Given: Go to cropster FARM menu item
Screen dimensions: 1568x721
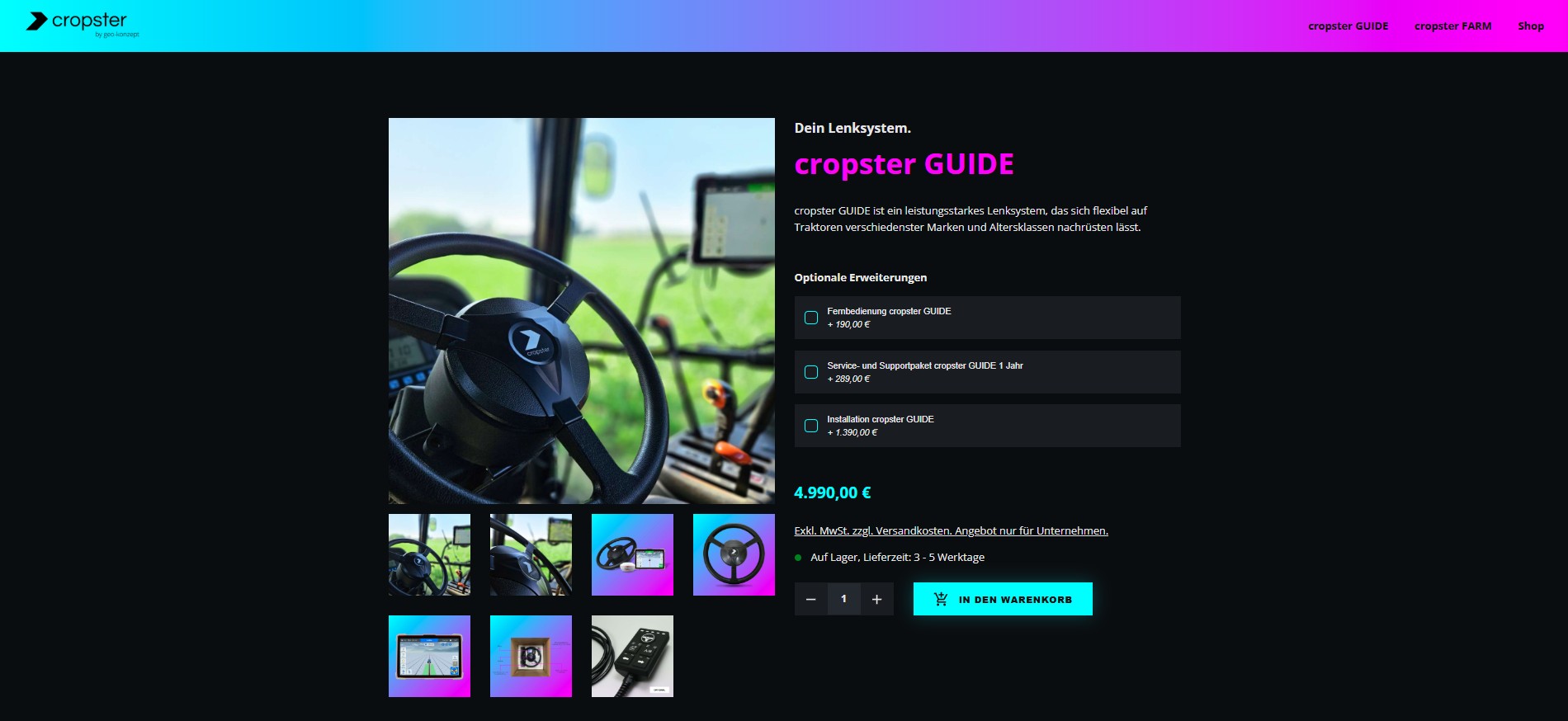Looking at the screenshot, I should pyautogui.click(x=1452, y=26).
